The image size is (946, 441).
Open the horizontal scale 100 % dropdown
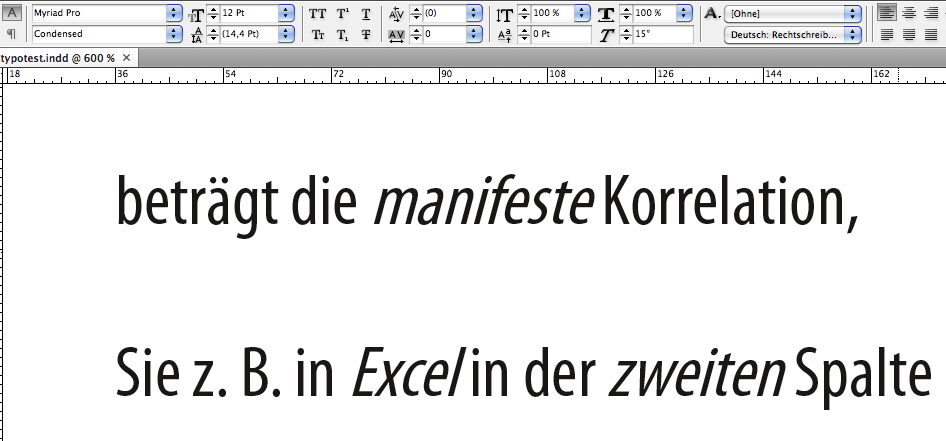tap(685, 13)
